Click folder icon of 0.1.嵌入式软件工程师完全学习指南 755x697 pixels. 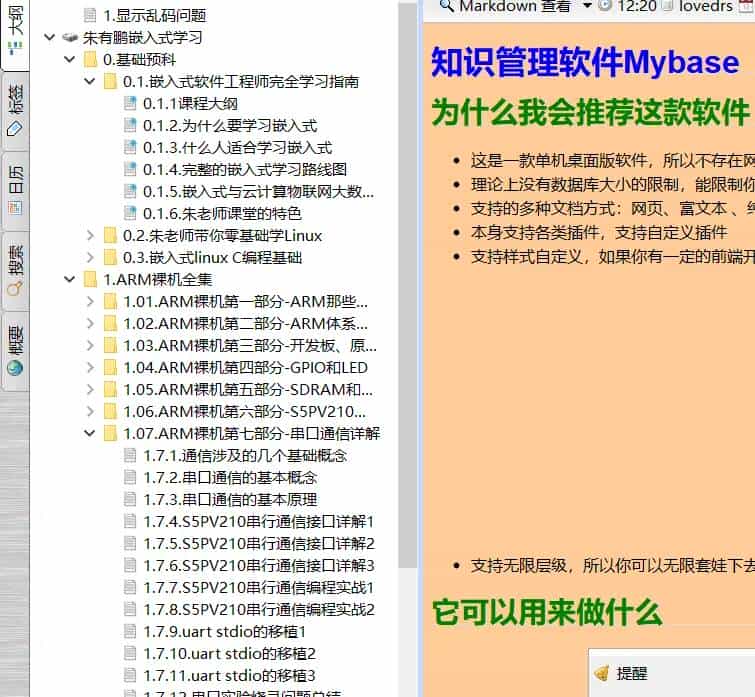pyautogui.click(x=110, y=82)
